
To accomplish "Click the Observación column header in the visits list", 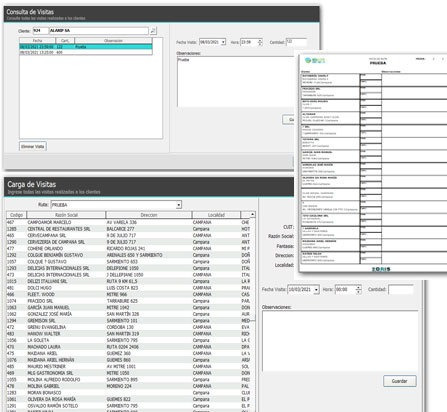I will click(113, 41).
